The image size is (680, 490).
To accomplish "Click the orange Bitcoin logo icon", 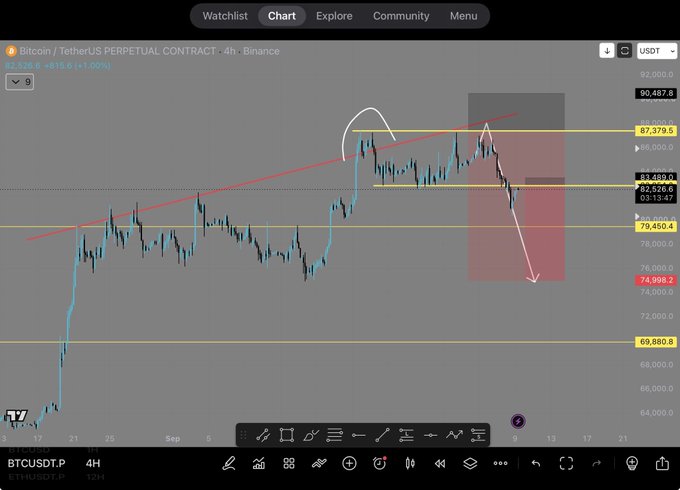I will [x=11, y=51].
